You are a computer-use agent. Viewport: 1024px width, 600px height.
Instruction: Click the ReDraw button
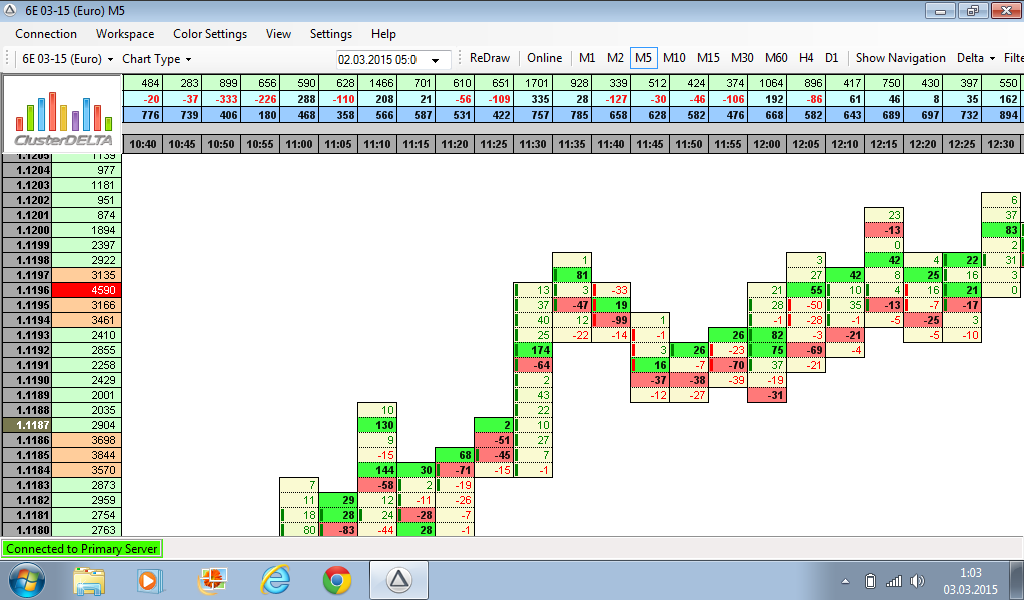pos(490,58)
